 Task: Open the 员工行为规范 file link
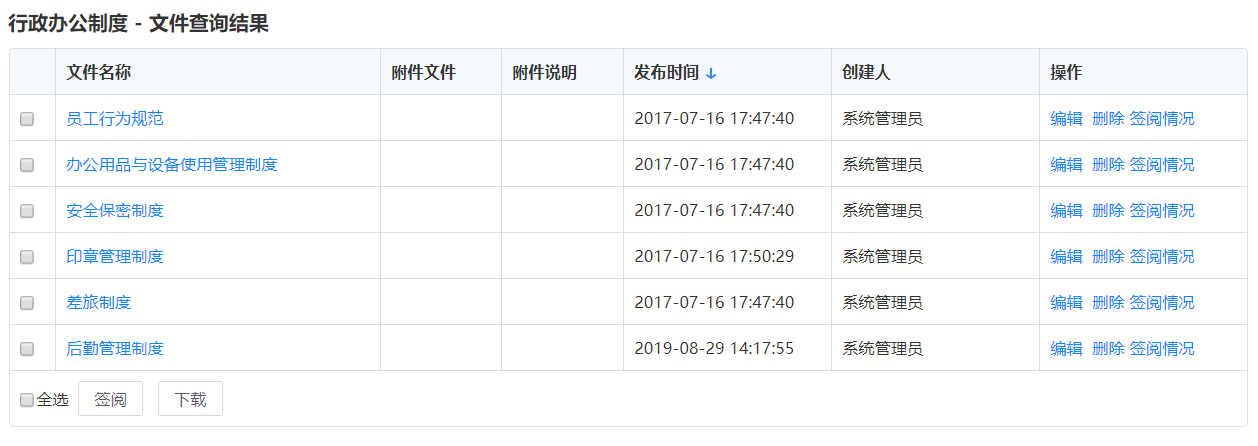coord(115,119)
